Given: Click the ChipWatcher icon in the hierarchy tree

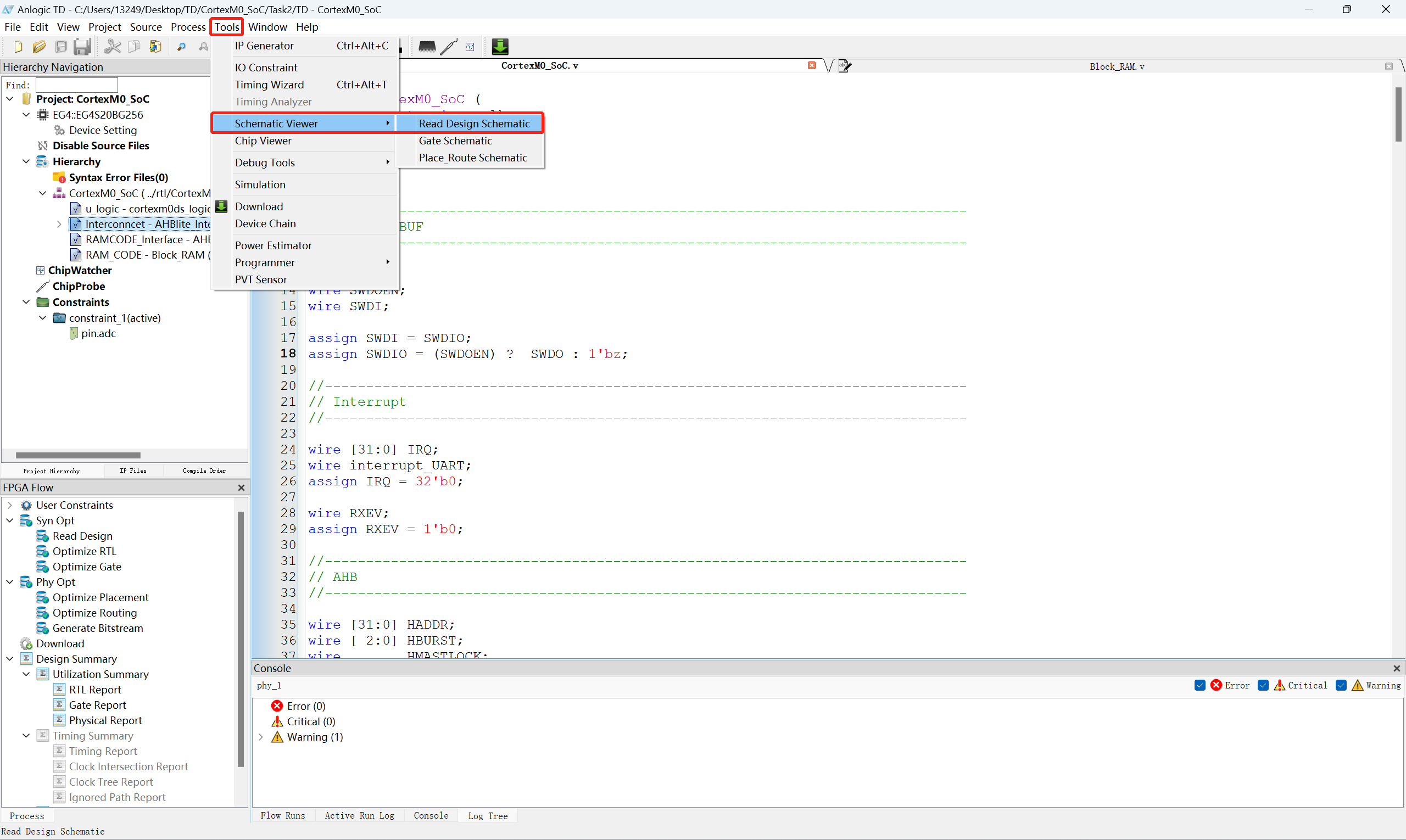Looking at the screenshot, I should pyautogui.click(x=40, y=270).
